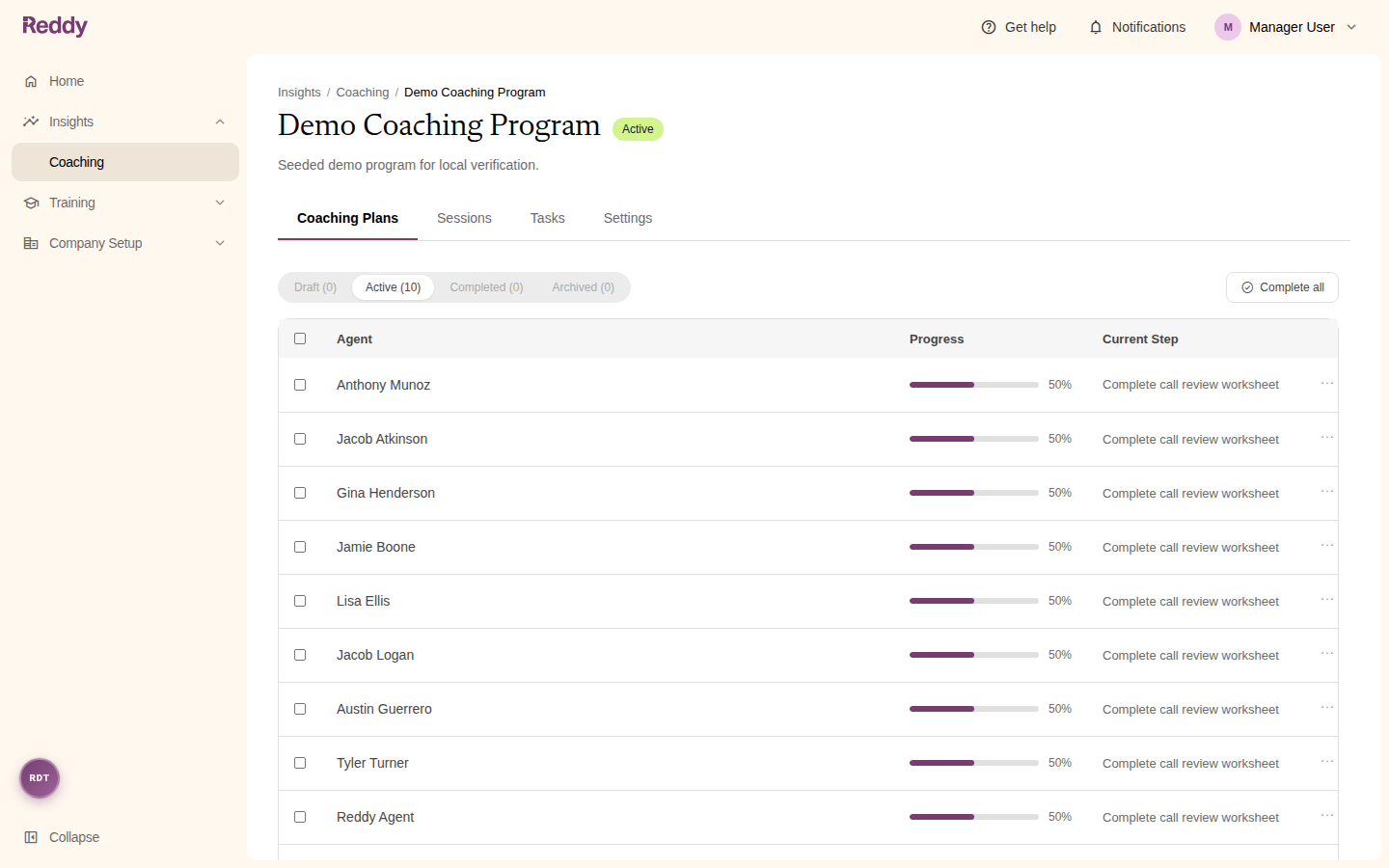Click the Complete all button
This screenshot has width=1389, height=868.
pyautogui.click(x=1282, y=287)
